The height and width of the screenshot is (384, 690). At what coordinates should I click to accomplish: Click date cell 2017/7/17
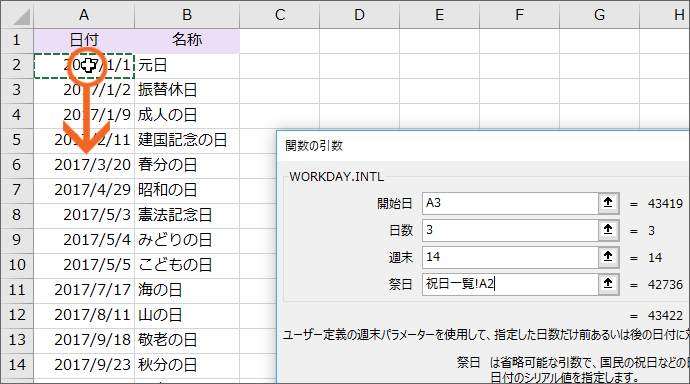84,290
